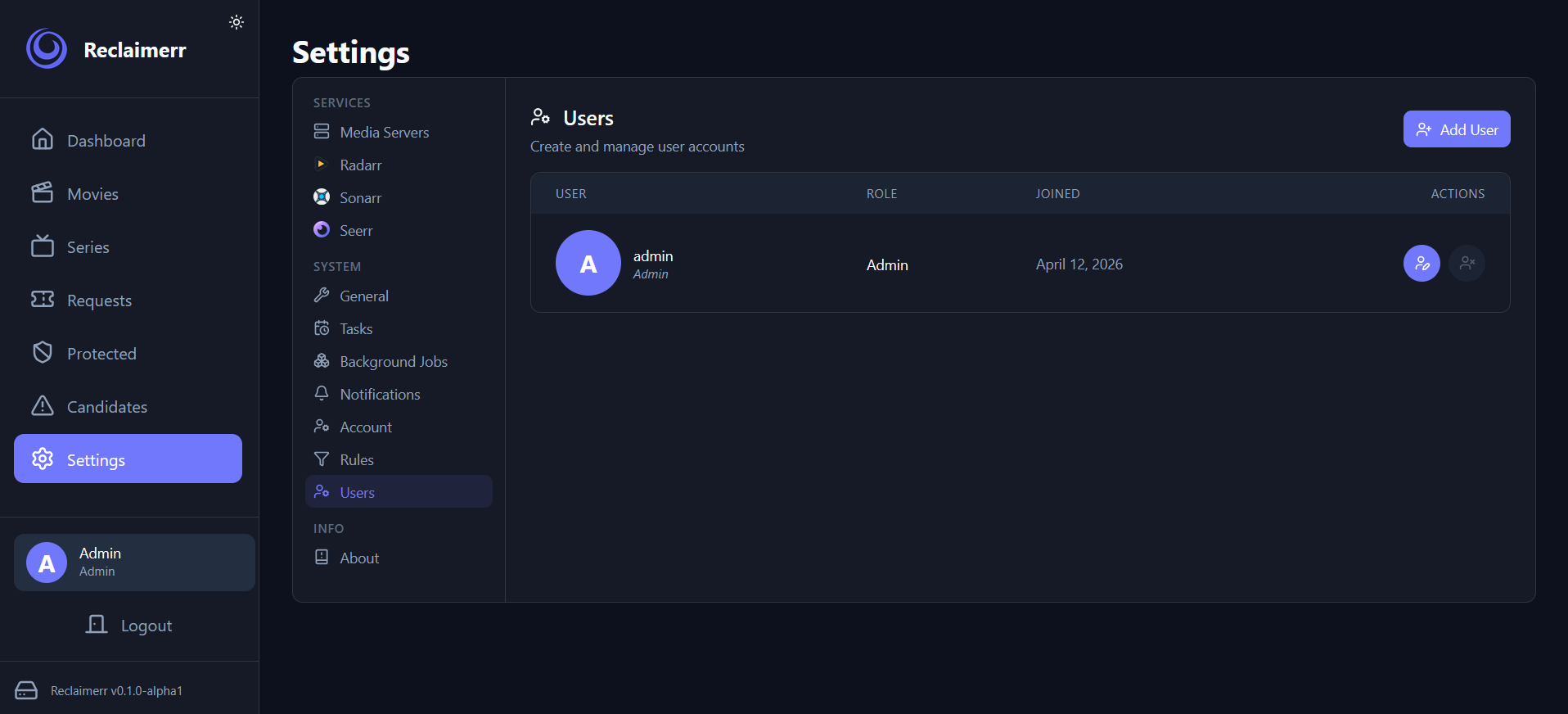1568x714 pixels.
Task: Click the Reclaimerr swirl logo
Action: pyautogui.click(x=47, y=49)
